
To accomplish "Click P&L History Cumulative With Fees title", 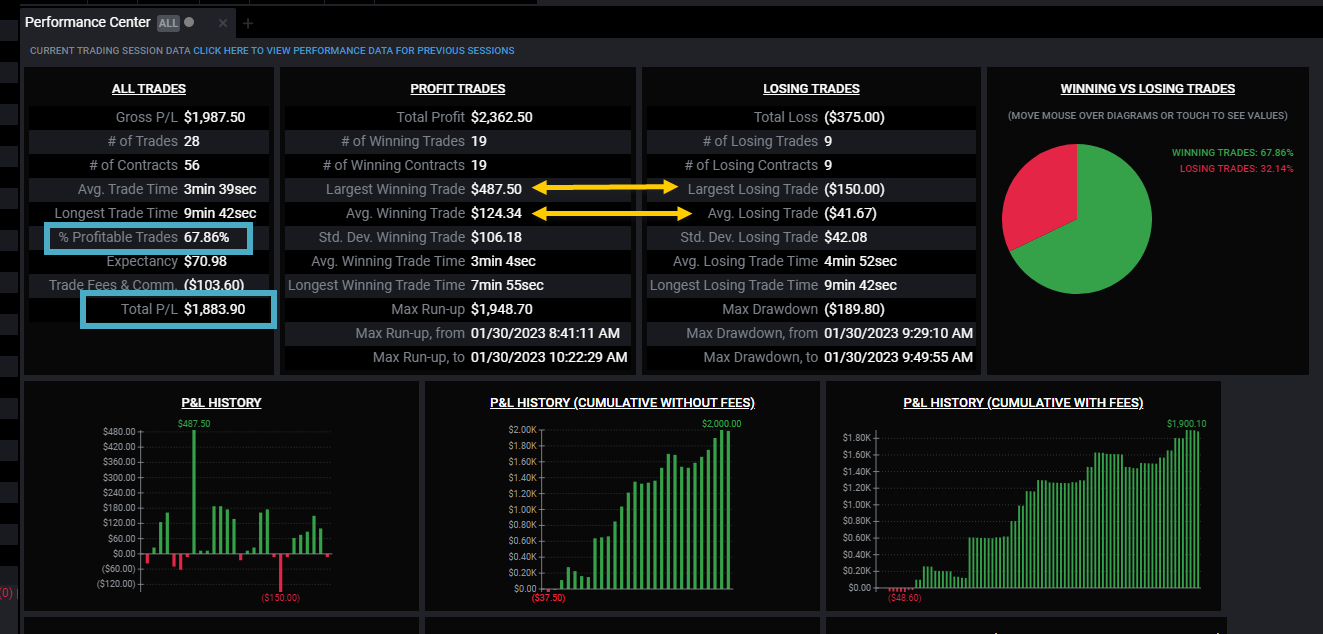I will tap(1023, 403).
